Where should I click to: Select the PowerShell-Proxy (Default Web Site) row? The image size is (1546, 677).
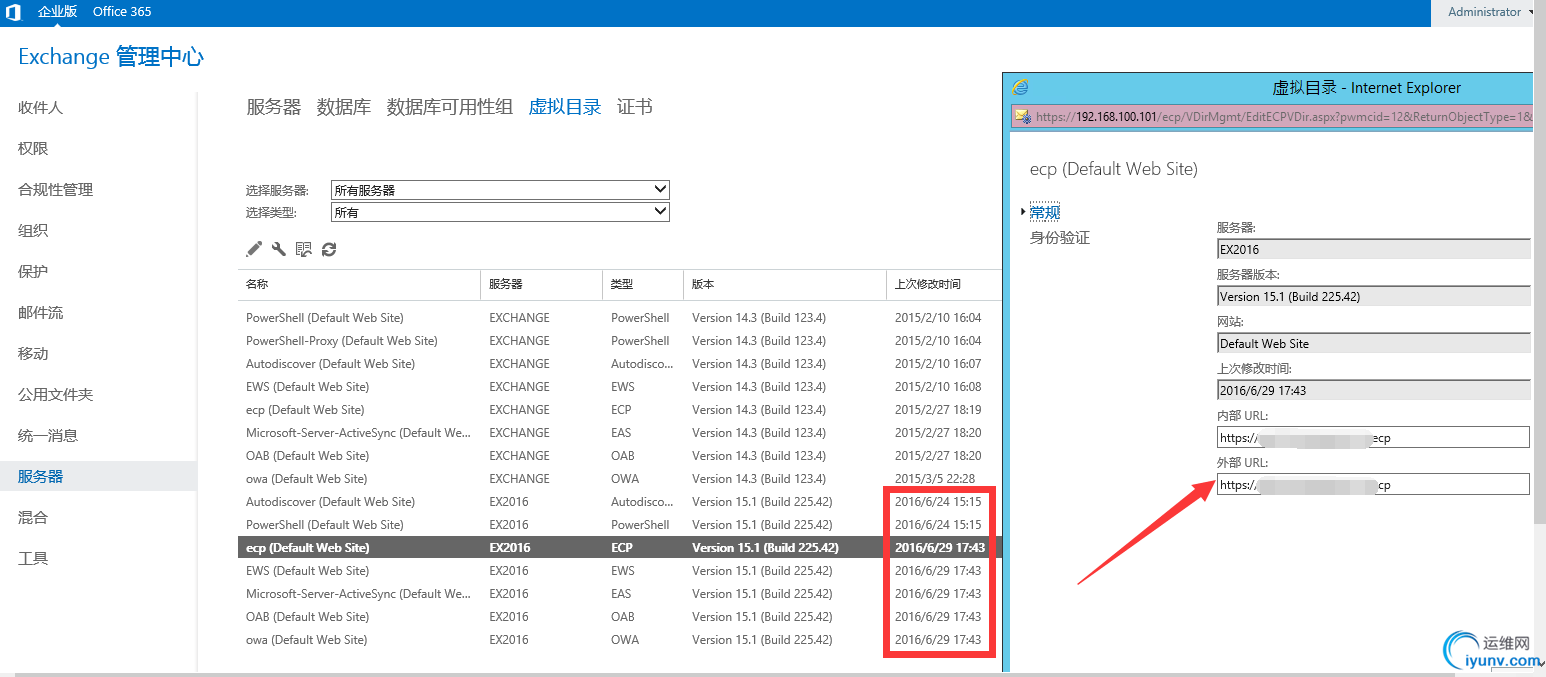click(620, 341)
